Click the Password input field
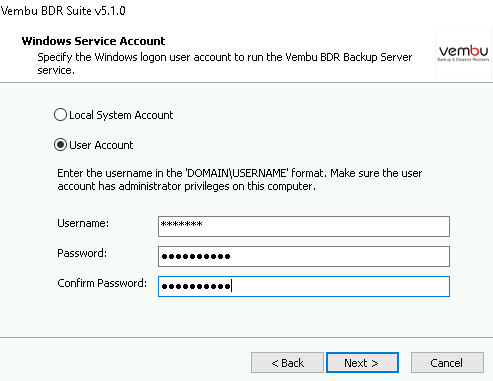This screenshot has width=493, height=381. (304, 256)
